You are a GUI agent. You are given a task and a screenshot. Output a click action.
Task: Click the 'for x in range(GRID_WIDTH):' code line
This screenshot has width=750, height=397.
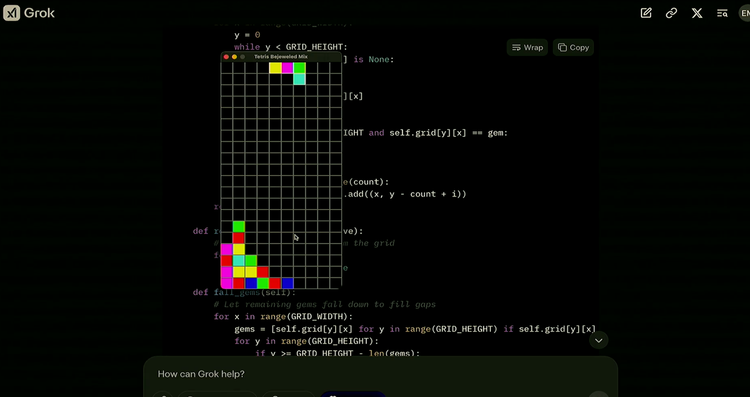(x=283, y=317)
